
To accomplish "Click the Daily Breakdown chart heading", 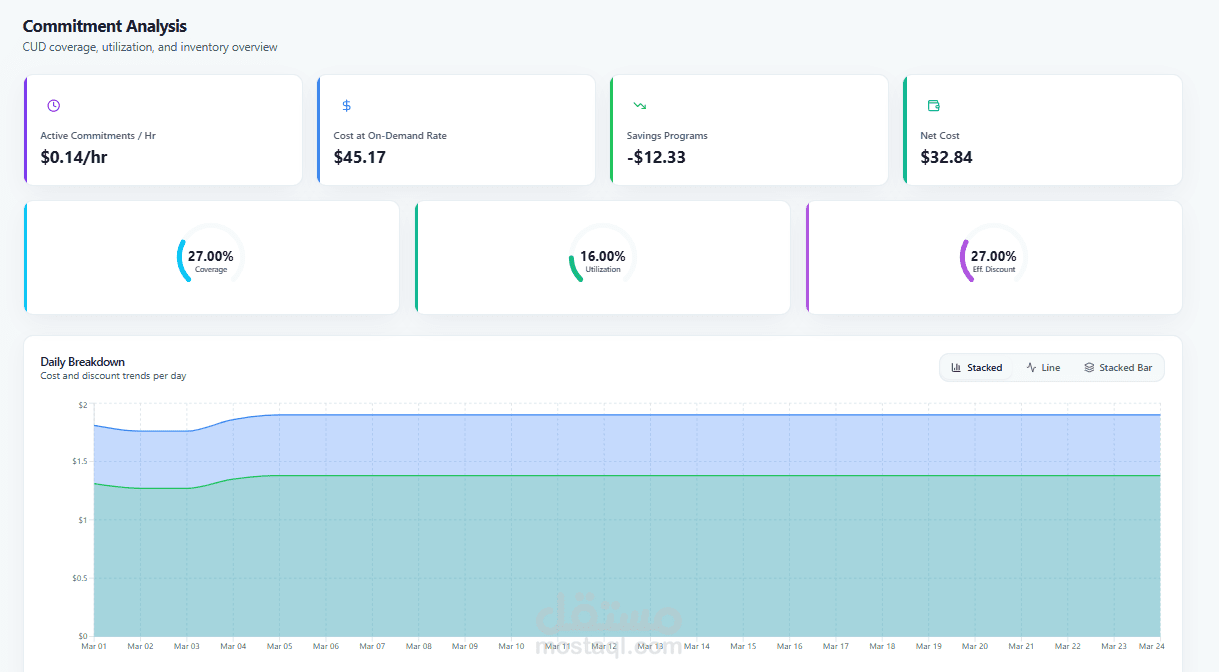I will pyautogui.click(x=82, y=362).
